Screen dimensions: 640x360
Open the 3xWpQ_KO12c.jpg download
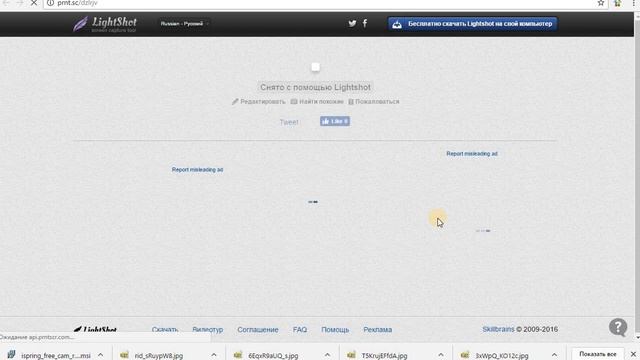pyautogui.click(x=494, y=356)
